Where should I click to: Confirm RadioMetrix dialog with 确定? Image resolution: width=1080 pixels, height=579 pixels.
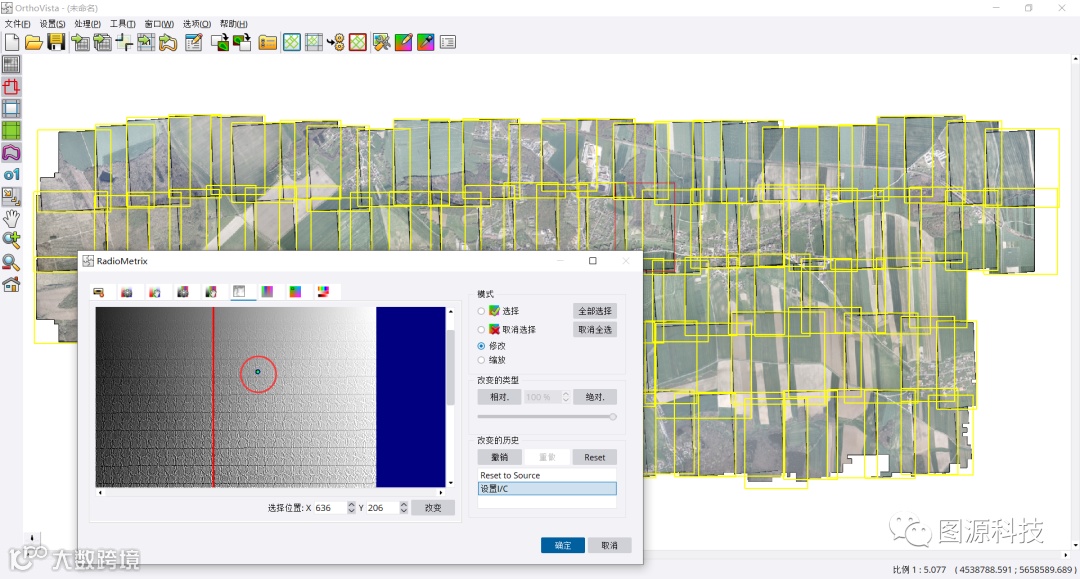pyautogui.click(x=563, y=545)
